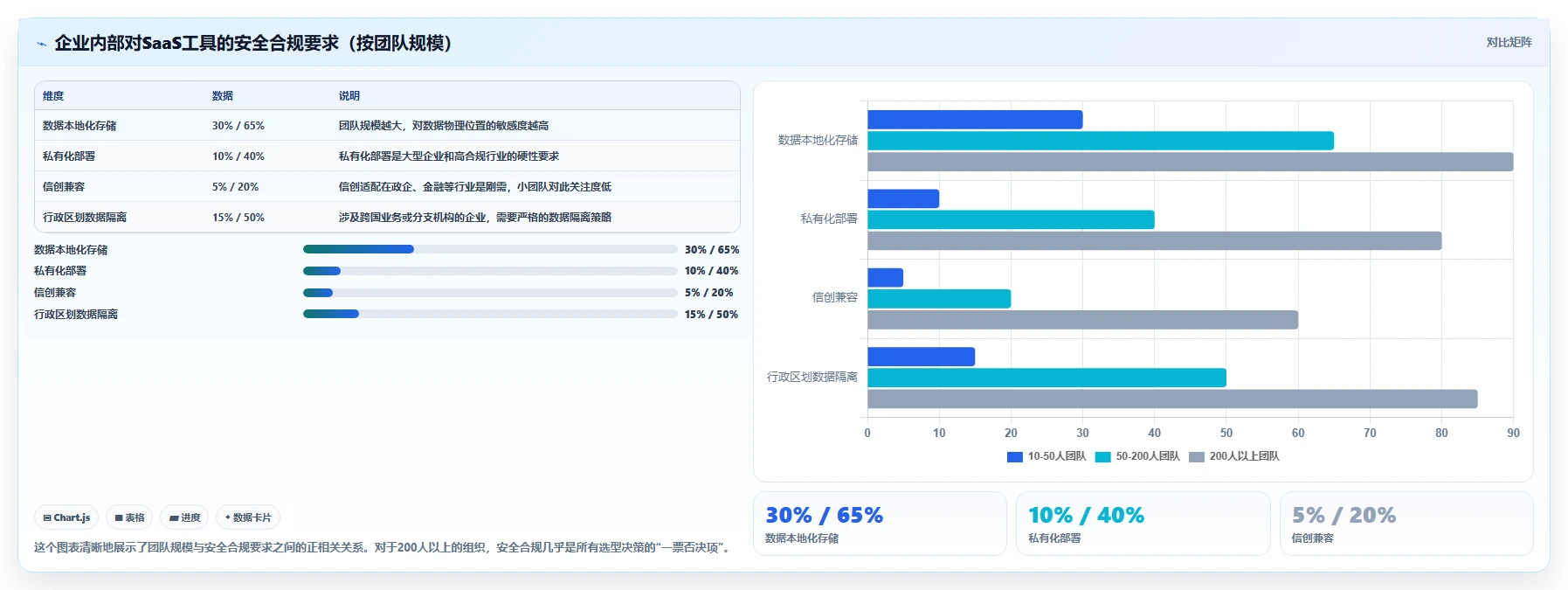Click the 30% / 65% table value
This screenshot has height=590, width=1568.
tap(238, 126)
